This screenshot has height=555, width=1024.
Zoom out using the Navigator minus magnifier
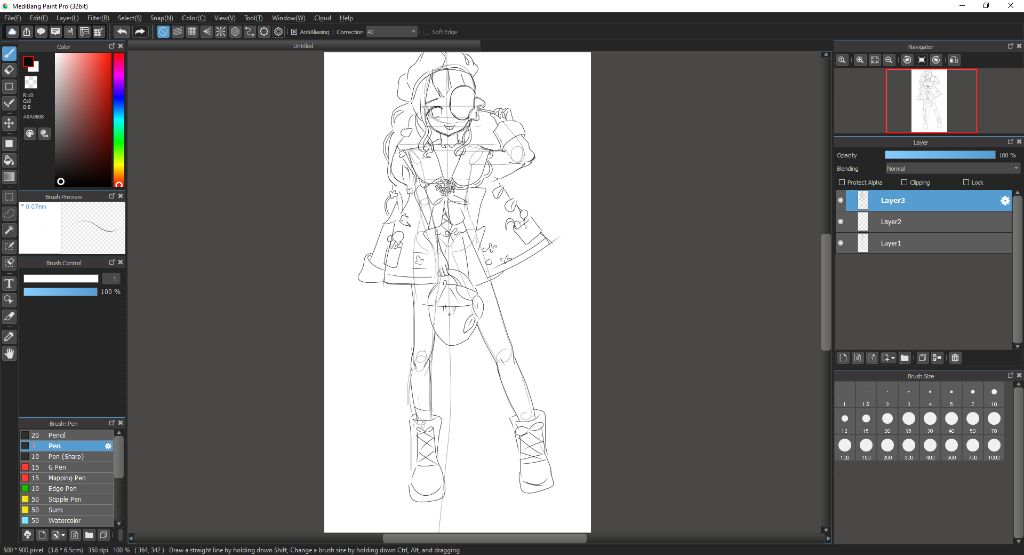point(889,59)
